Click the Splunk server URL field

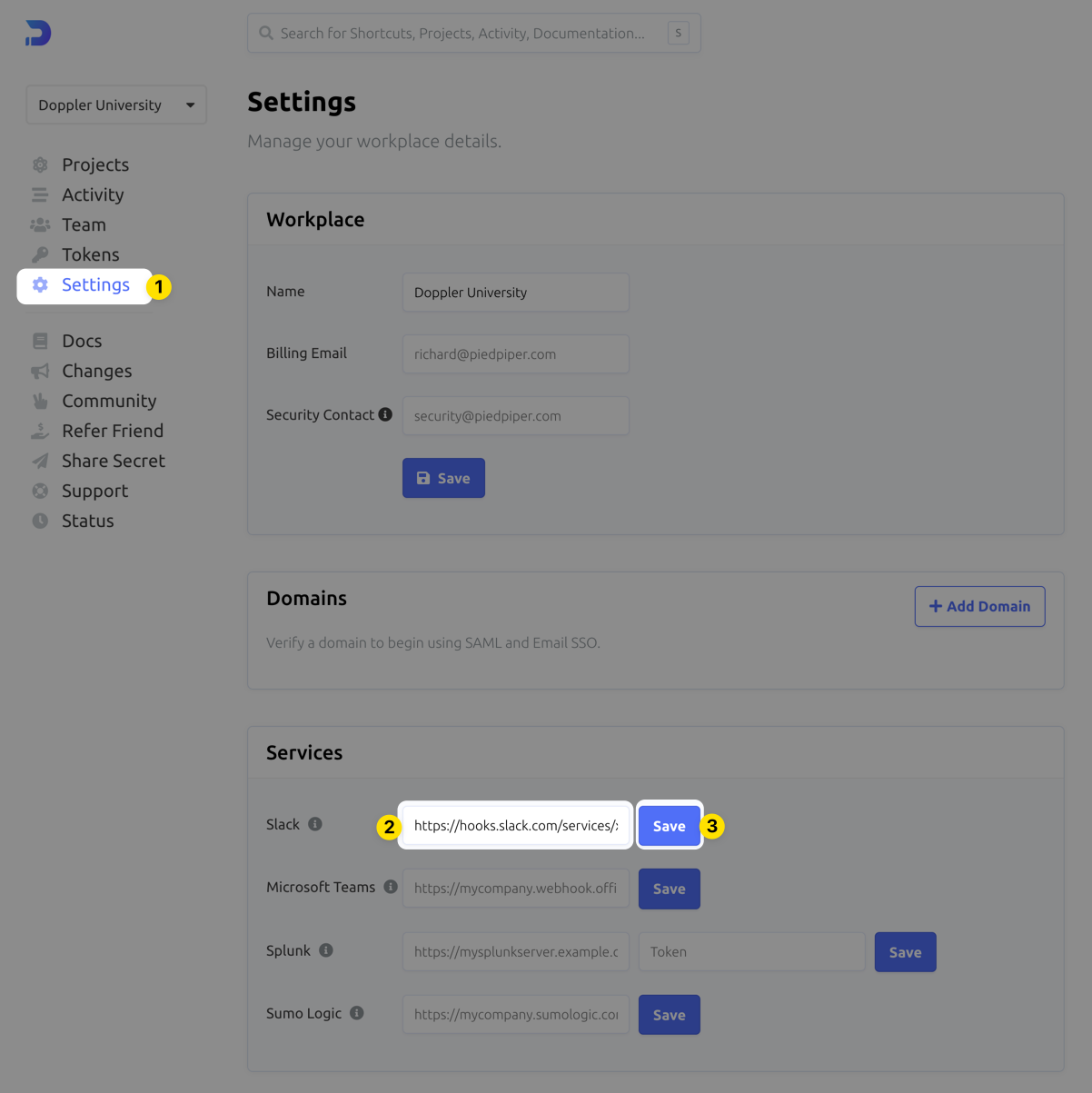[516, 952]
